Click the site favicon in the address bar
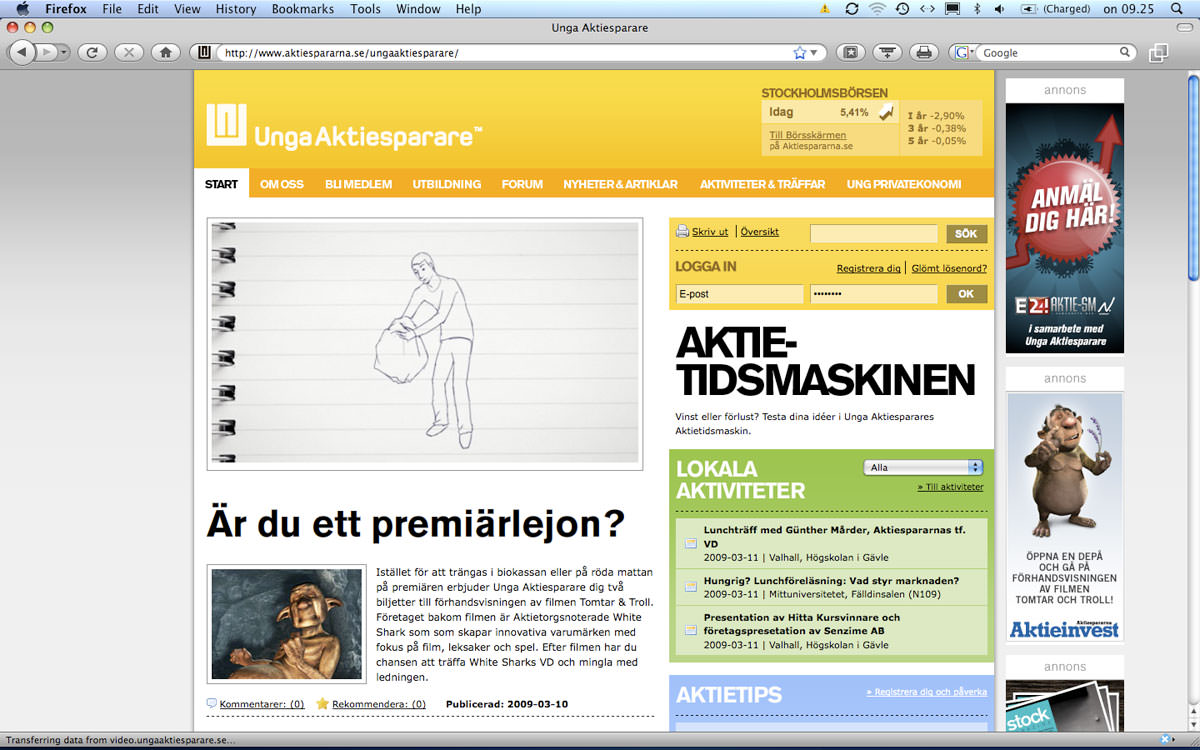Image resolution: width=1200 pixels, height=750 pixels. tap(204, 52)
